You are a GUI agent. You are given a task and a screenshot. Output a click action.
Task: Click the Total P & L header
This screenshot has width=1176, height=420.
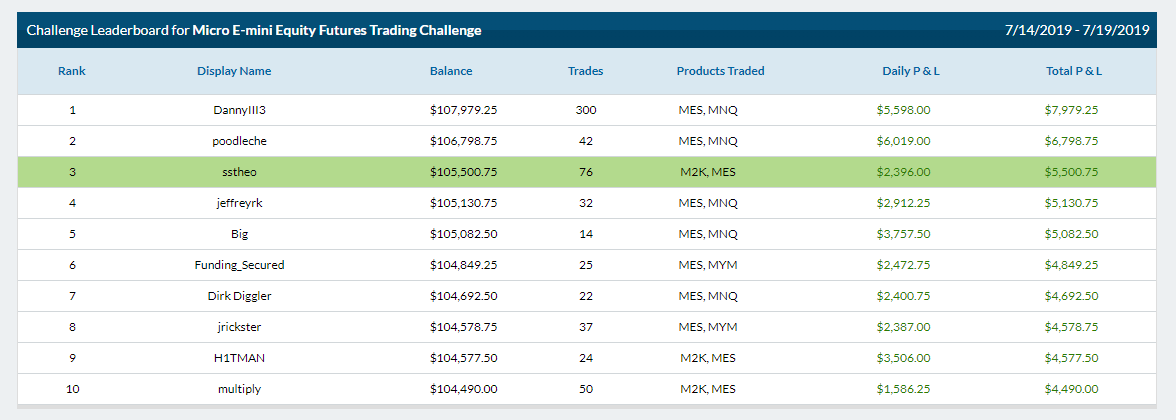[1074, 71]
